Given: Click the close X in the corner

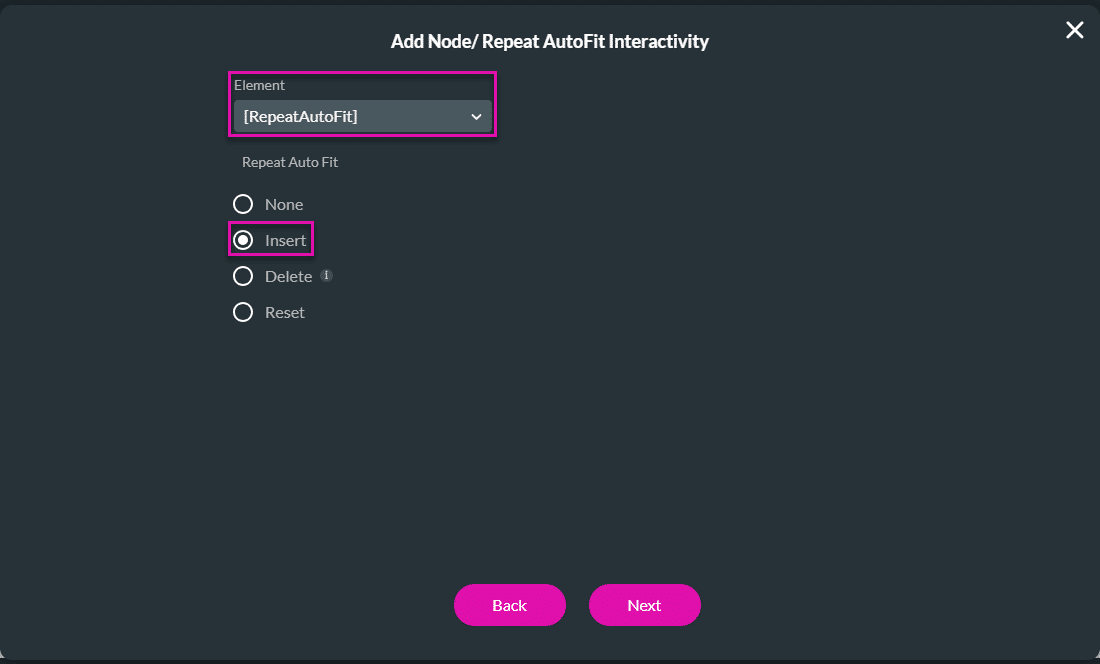Looking at the screenshot, I should point(1074,30).
